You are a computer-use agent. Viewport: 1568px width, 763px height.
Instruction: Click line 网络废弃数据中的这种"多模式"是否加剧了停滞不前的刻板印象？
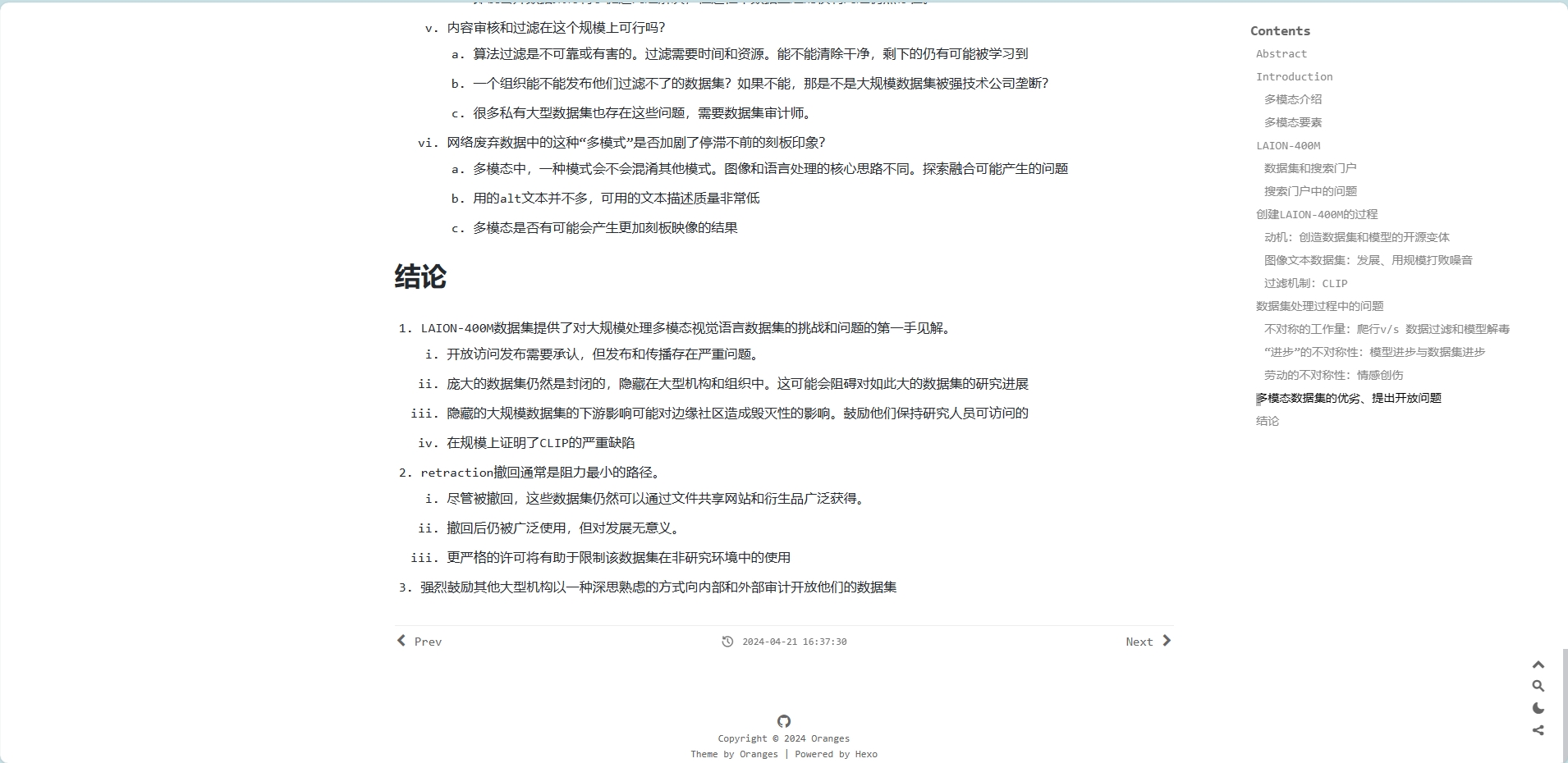[x=636, y=143]
